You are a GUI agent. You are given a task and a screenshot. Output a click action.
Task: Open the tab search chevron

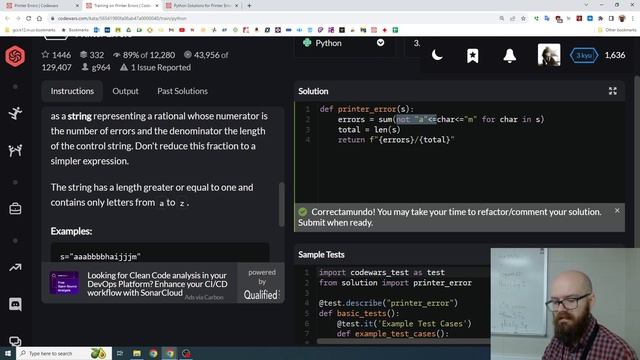586,5
